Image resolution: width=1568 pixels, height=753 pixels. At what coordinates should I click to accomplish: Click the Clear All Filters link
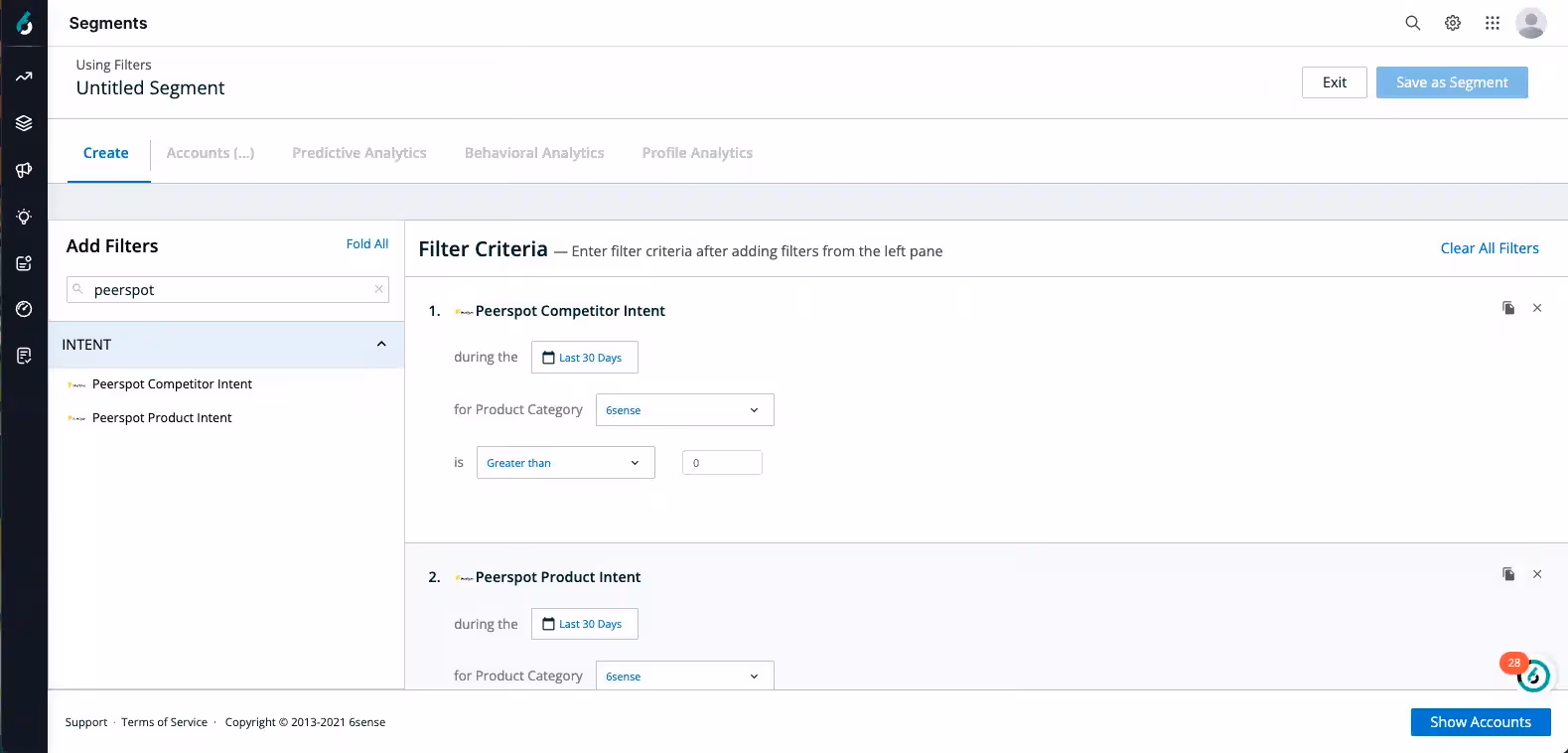point(1490,248)
